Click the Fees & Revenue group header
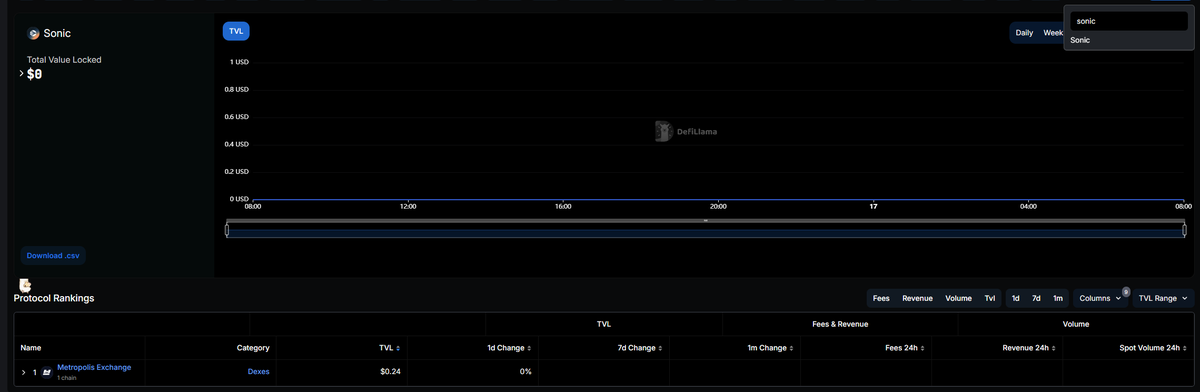 [840, 324]
